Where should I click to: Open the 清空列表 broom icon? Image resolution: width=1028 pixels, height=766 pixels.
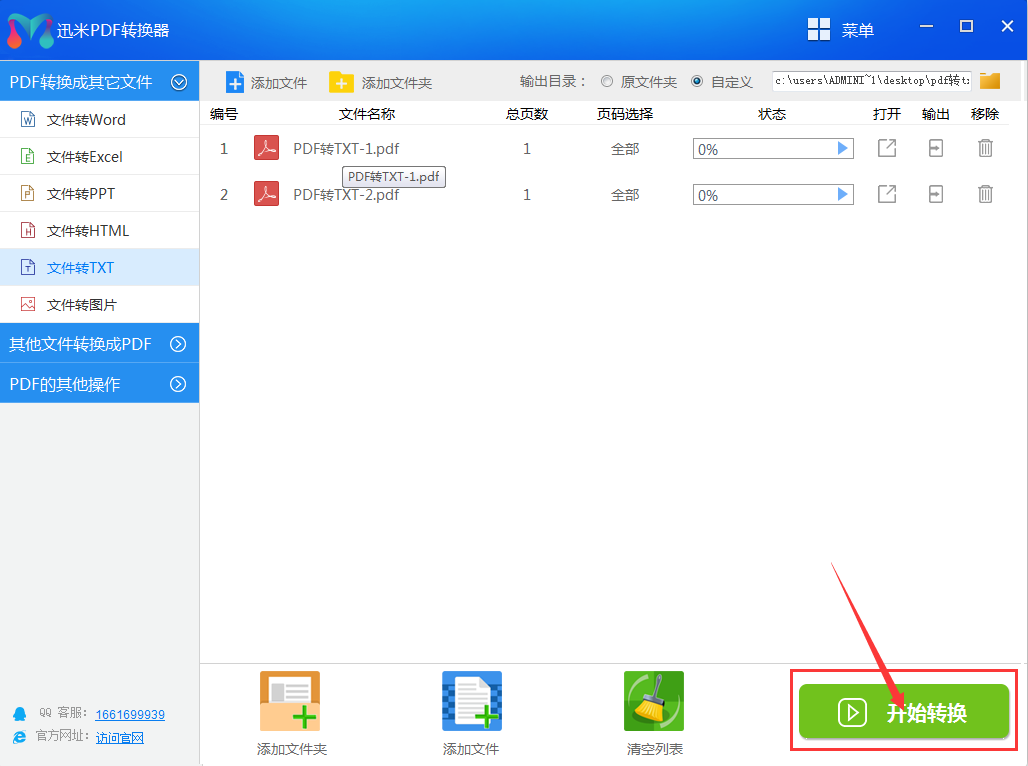click(x=653, y=700)
